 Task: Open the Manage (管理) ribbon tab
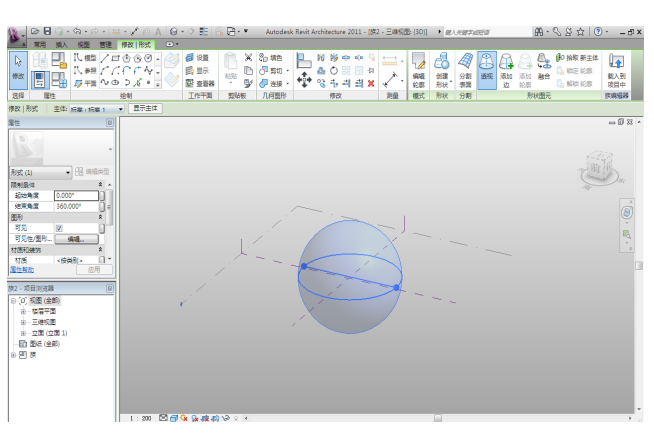coord(105,45)
